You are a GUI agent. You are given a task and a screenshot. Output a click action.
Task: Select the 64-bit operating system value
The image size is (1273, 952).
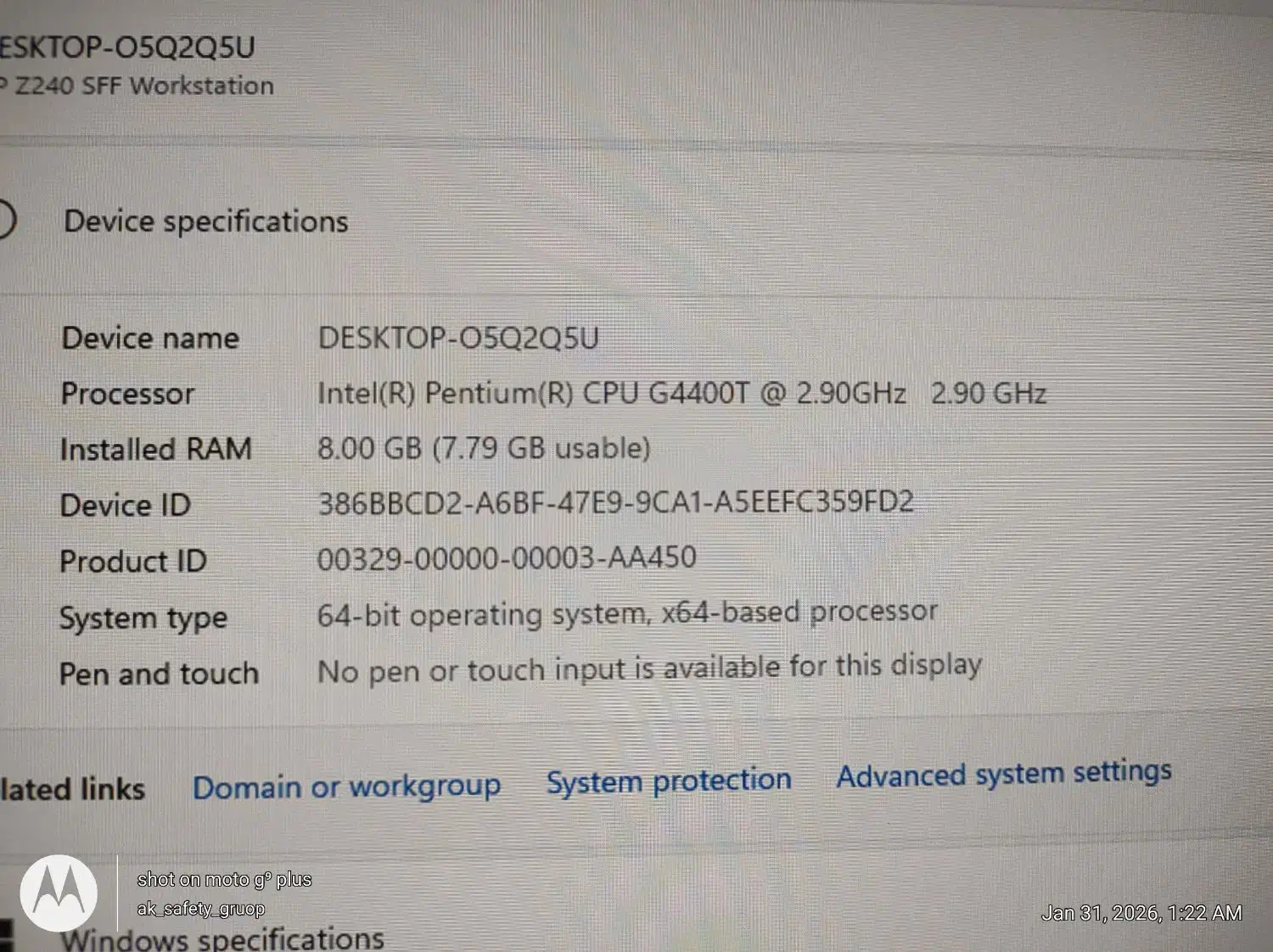pyautogui.click(x=627, y=613)
